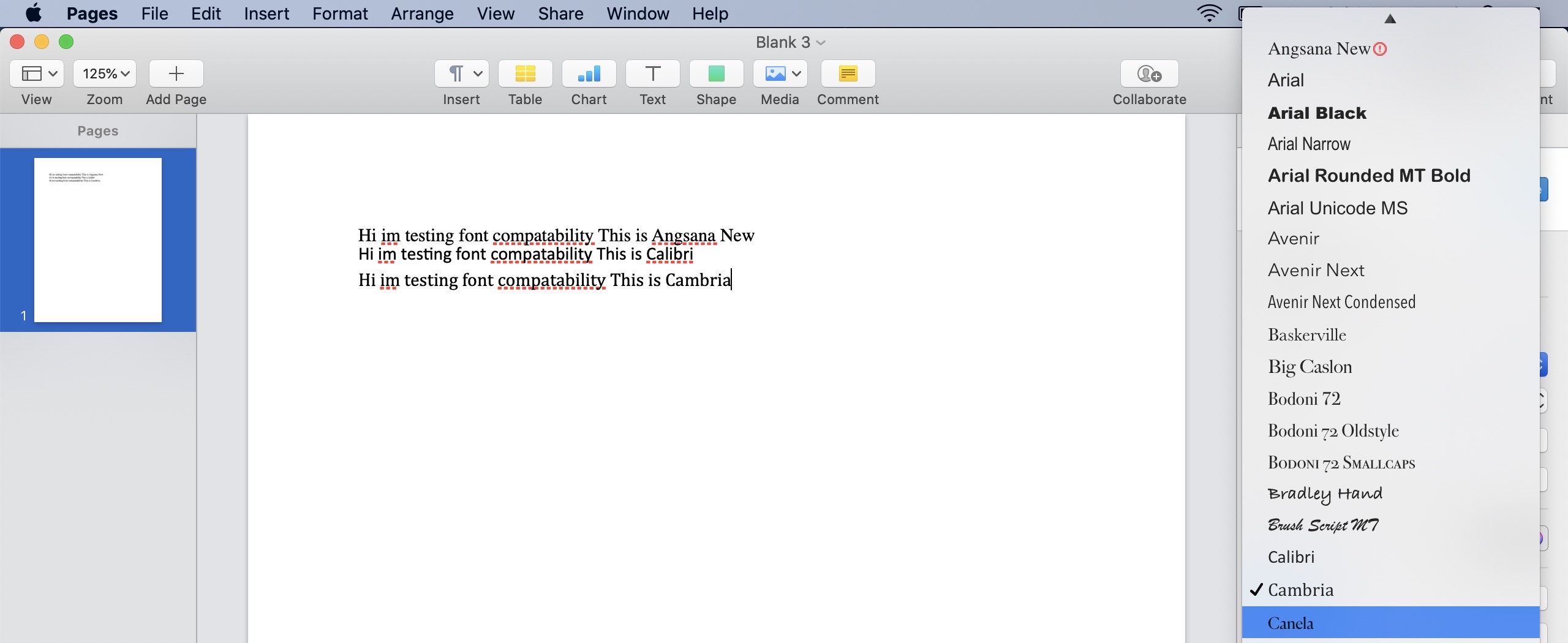Viewport: 1568px width, 643px height.
Task: Click the Add Page plus icon
Action: [x=176, y=73]
